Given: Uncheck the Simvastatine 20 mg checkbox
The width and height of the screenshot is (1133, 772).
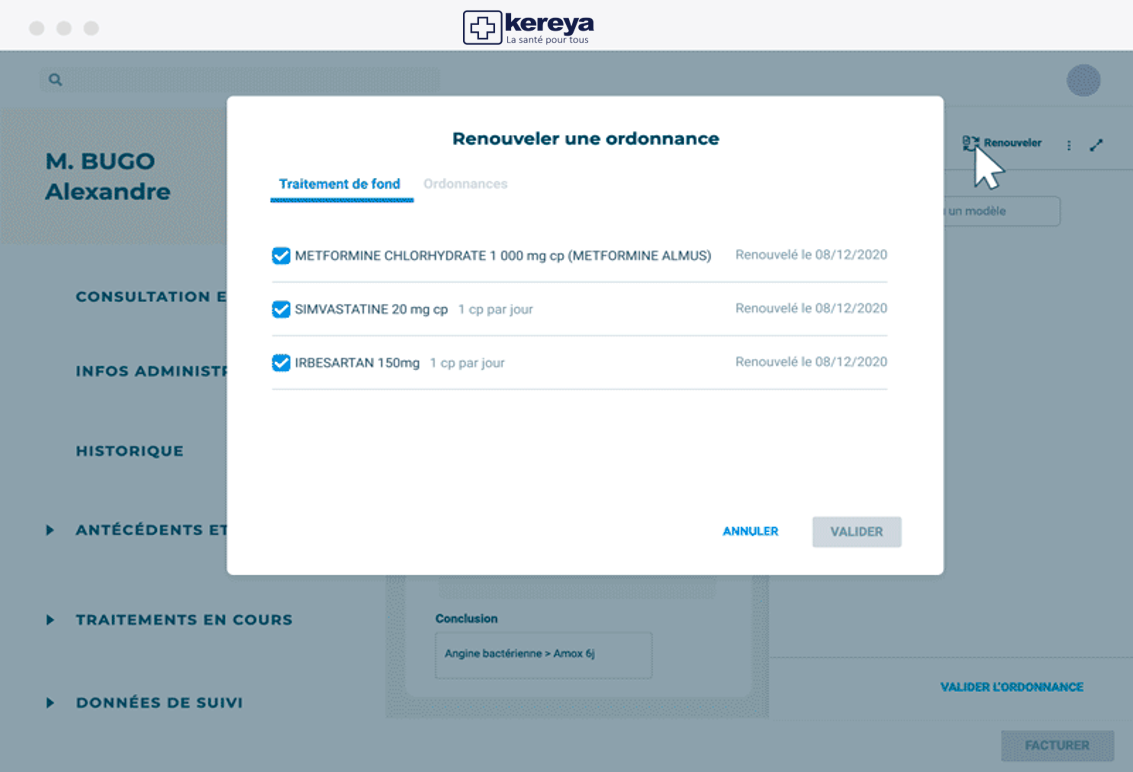Looking at the screenshot, I should click(281, 310).
